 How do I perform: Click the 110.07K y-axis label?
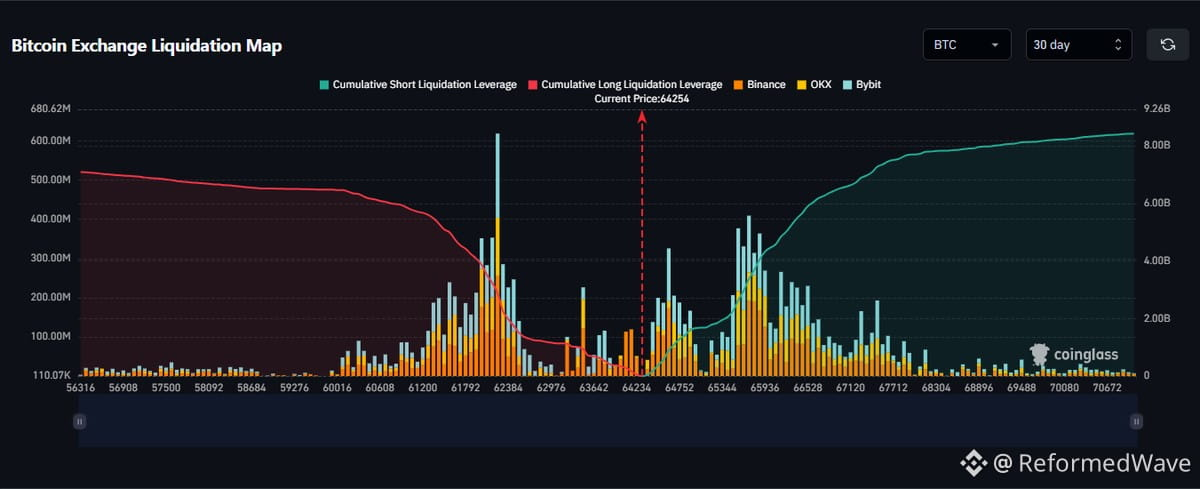point(50,376)
